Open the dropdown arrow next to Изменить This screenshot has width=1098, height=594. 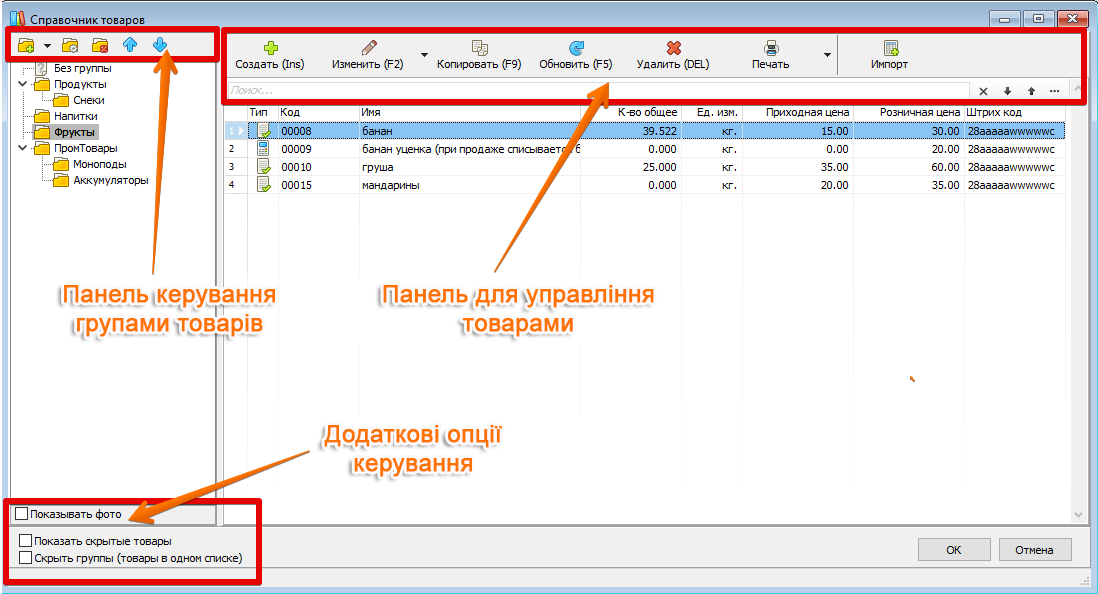click(x=424, y=55)
